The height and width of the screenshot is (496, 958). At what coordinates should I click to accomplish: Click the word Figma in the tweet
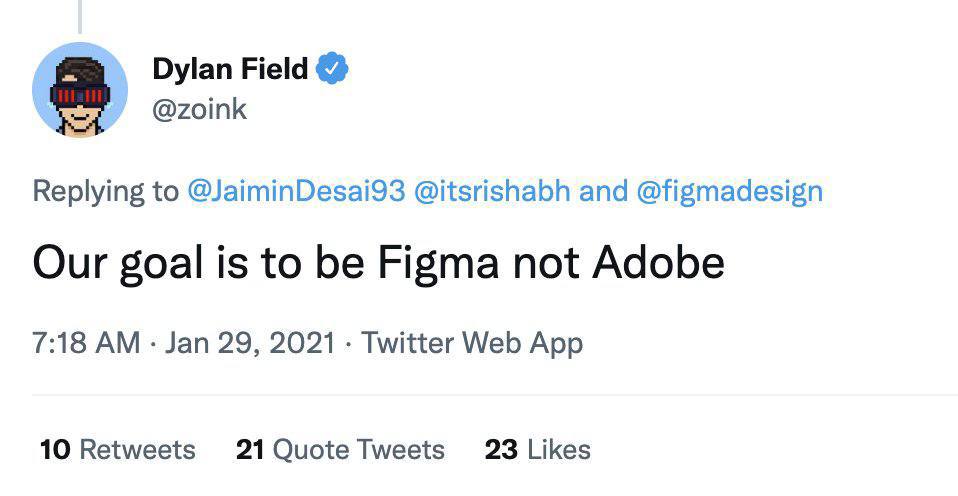[x=438, y=263]
